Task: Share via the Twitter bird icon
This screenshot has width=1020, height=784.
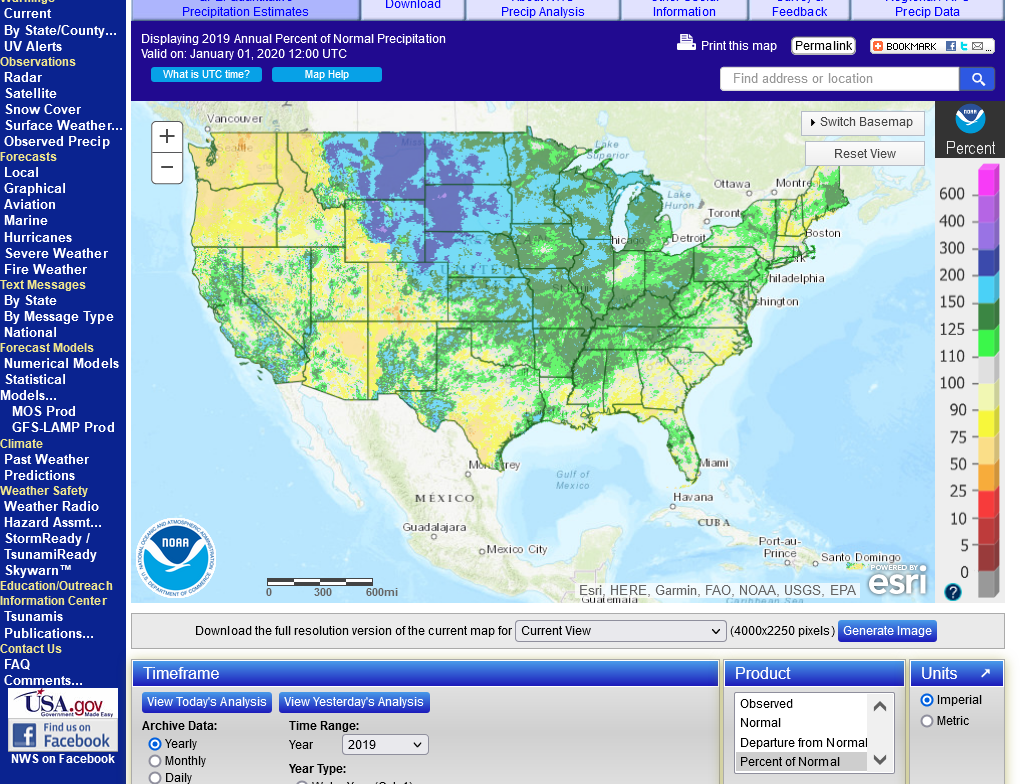Action: coord(964,46)
